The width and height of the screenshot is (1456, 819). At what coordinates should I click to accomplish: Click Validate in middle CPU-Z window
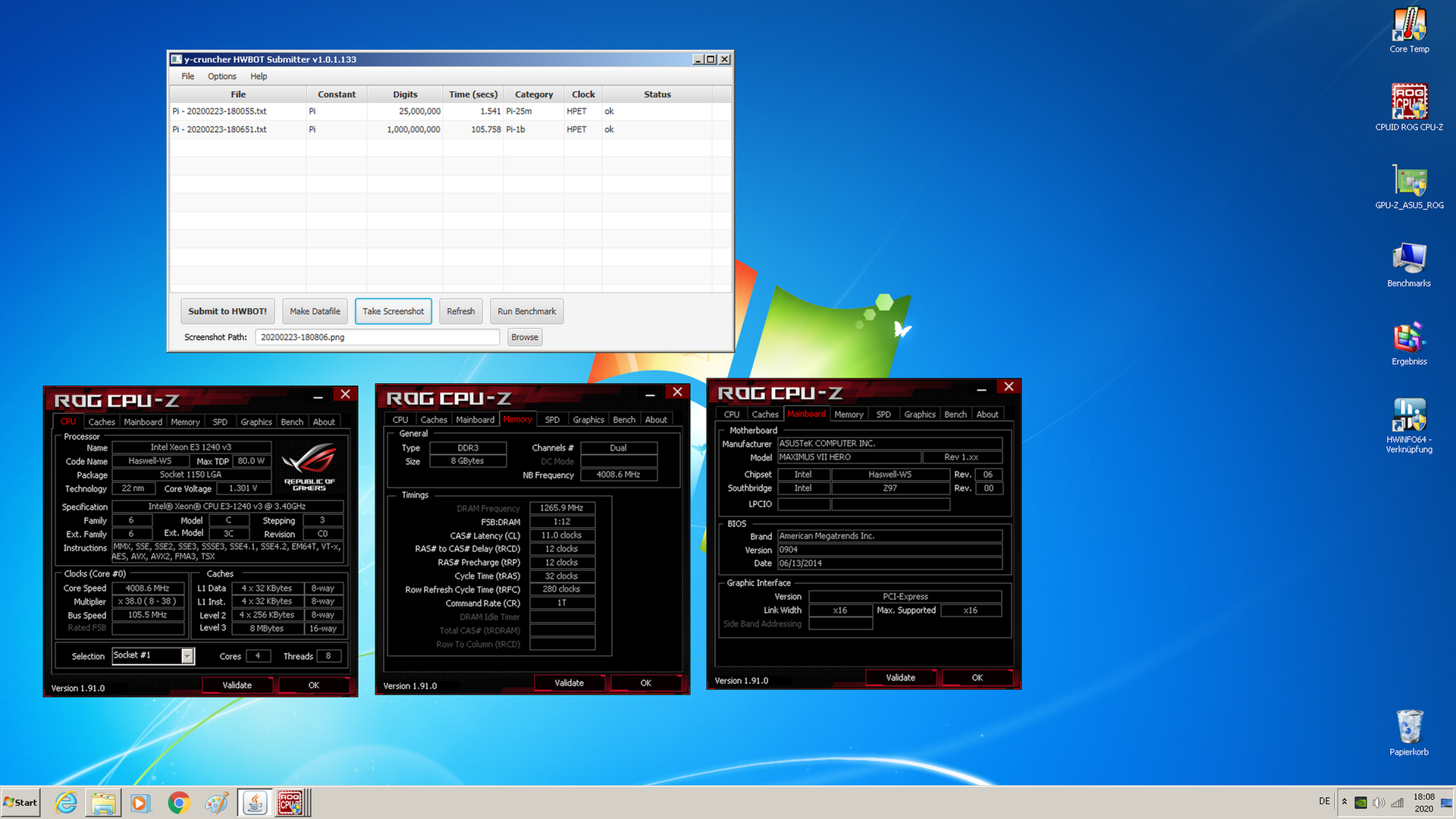[569, 682]
